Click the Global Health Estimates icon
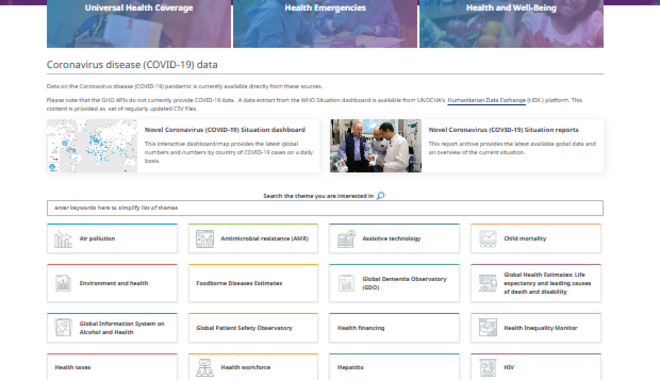Image resolution: width=660 pixels, height=380 pixels. point(487,283)
